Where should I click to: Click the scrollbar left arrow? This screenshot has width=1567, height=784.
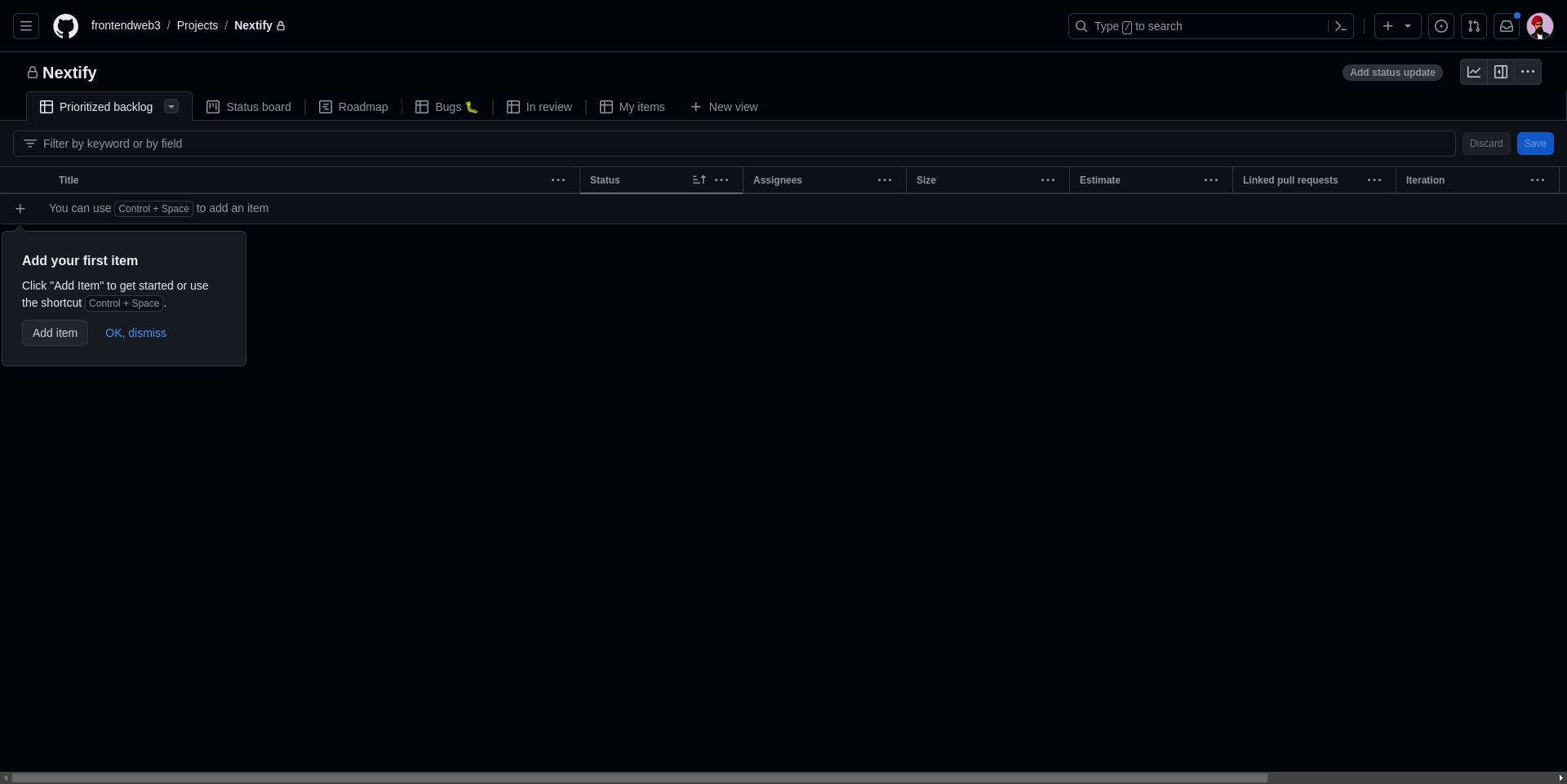5,777
